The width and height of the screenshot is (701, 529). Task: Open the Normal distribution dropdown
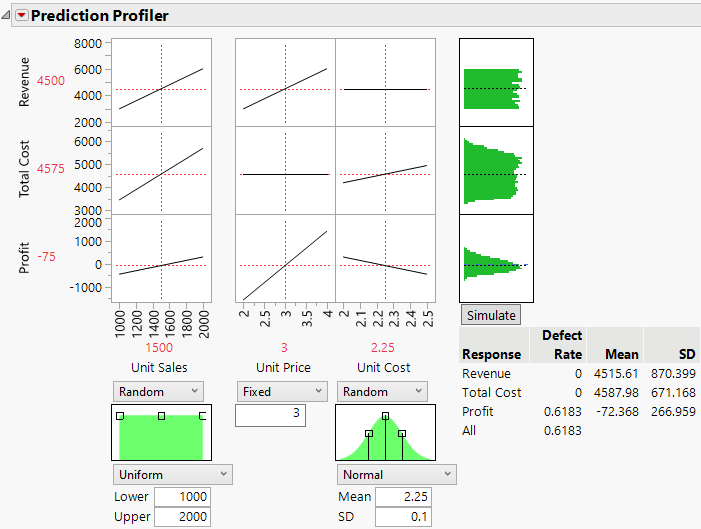tap(396, 474)
